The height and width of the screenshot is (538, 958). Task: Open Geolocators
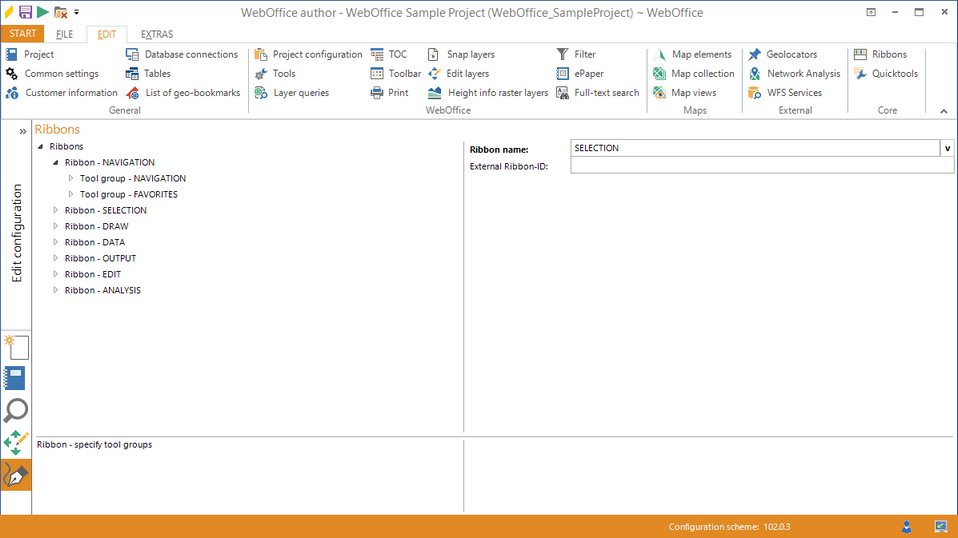[x=782, y=54]
